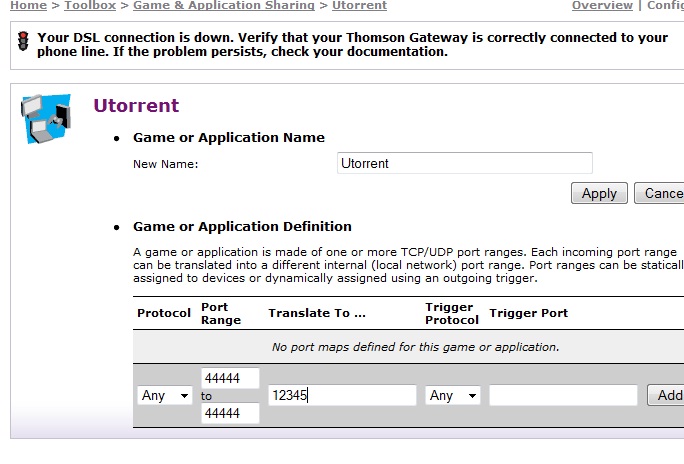
Task: Open the Trigger Protocol dropdown
Action: click(452, 396)
